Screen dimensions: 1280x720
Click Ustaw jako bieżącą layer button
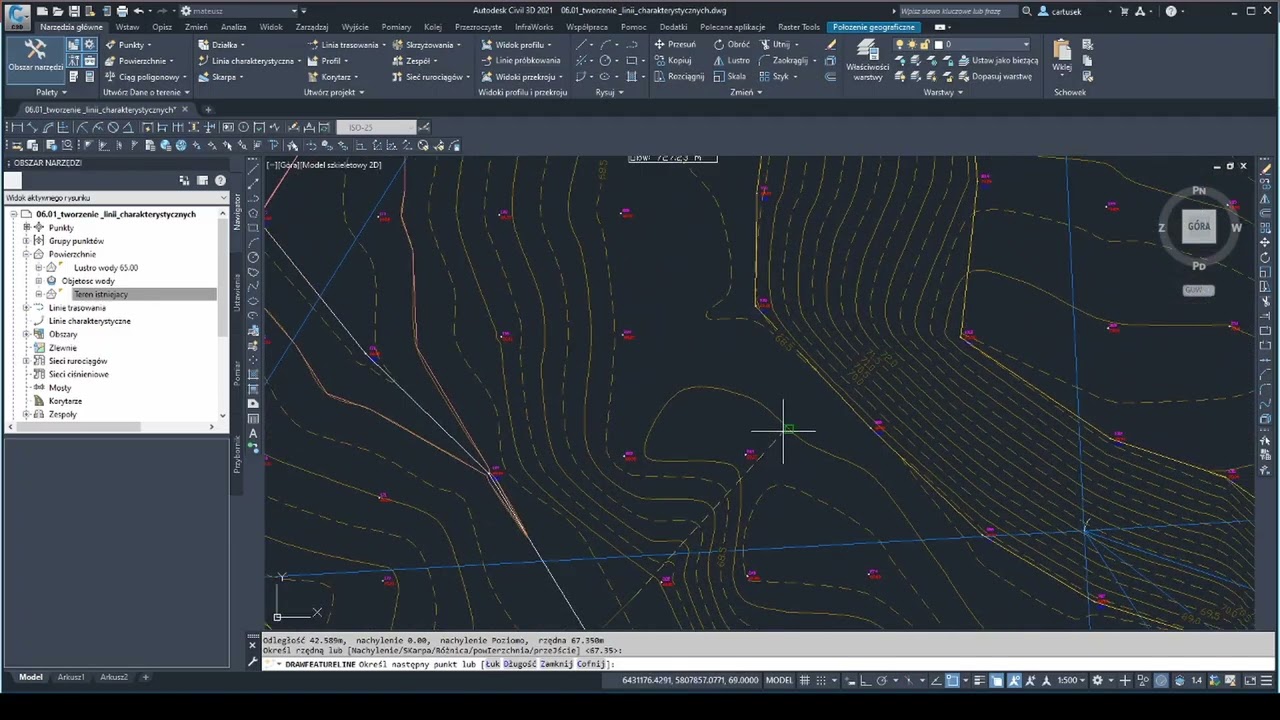[x=996, y=61]
